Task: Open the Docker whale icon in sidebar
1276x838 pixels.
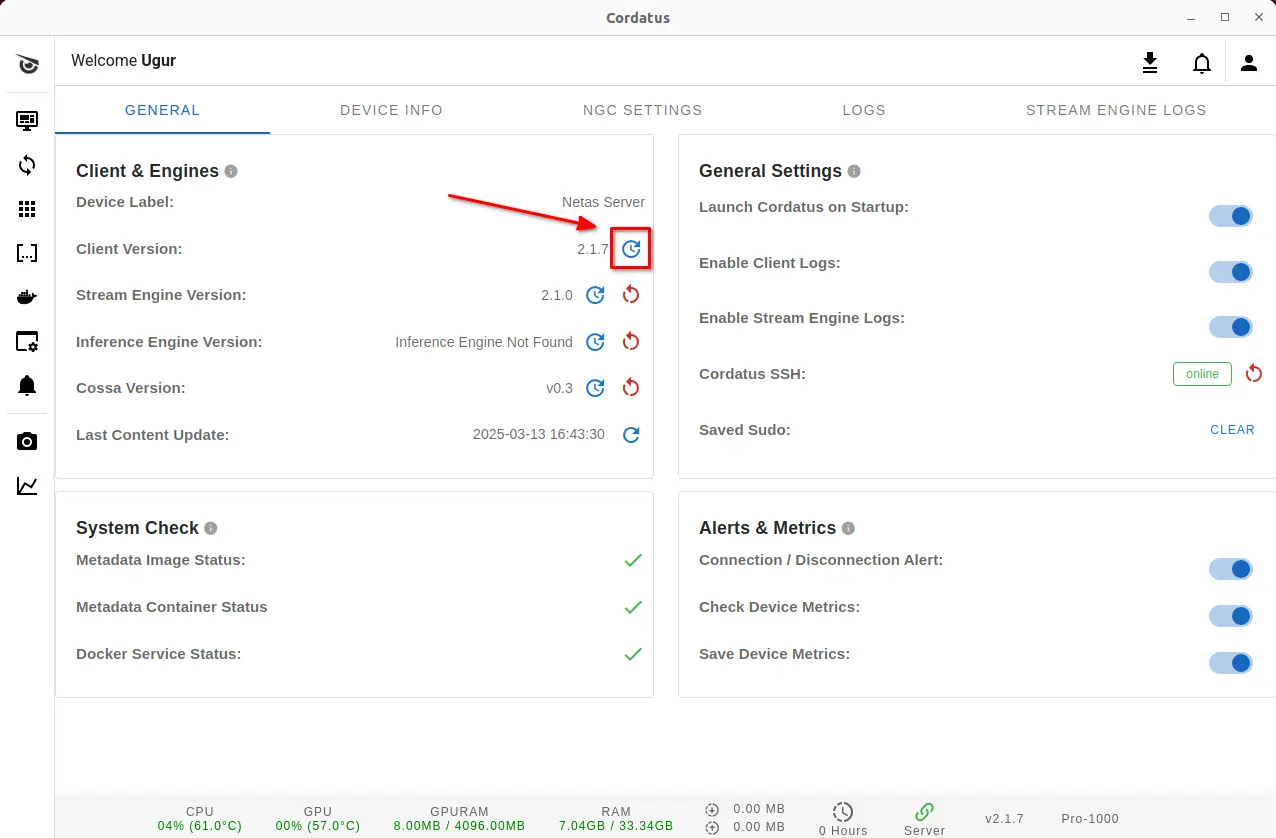Action: tap(27, 298)
